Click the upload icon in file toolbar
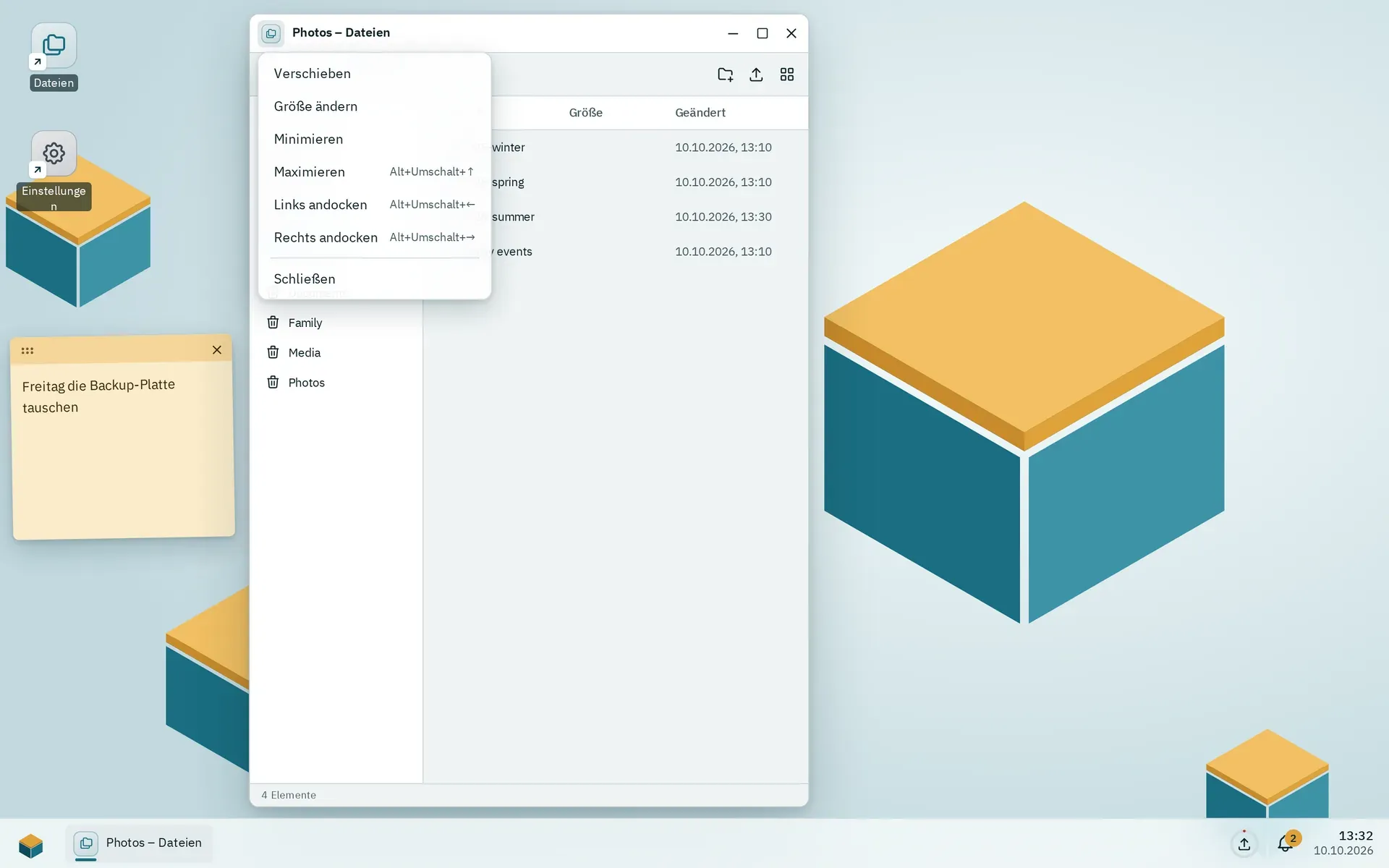Screen dimensions: 1389x868 [x=756, y=75]
